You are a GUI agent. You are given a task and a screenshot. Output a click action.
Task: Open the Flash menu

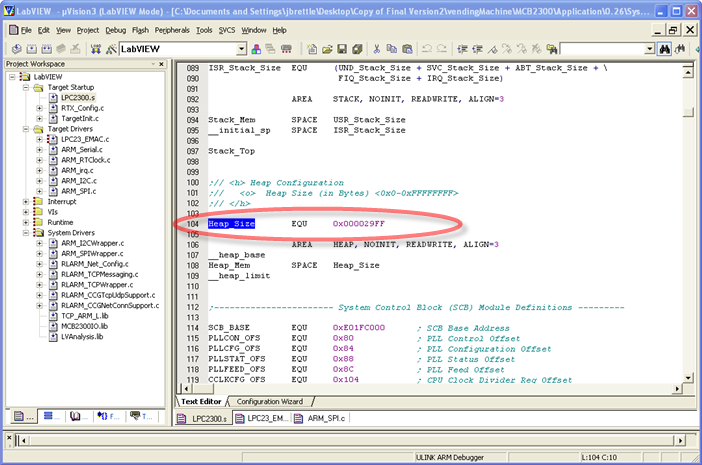[x=140, y=30]
